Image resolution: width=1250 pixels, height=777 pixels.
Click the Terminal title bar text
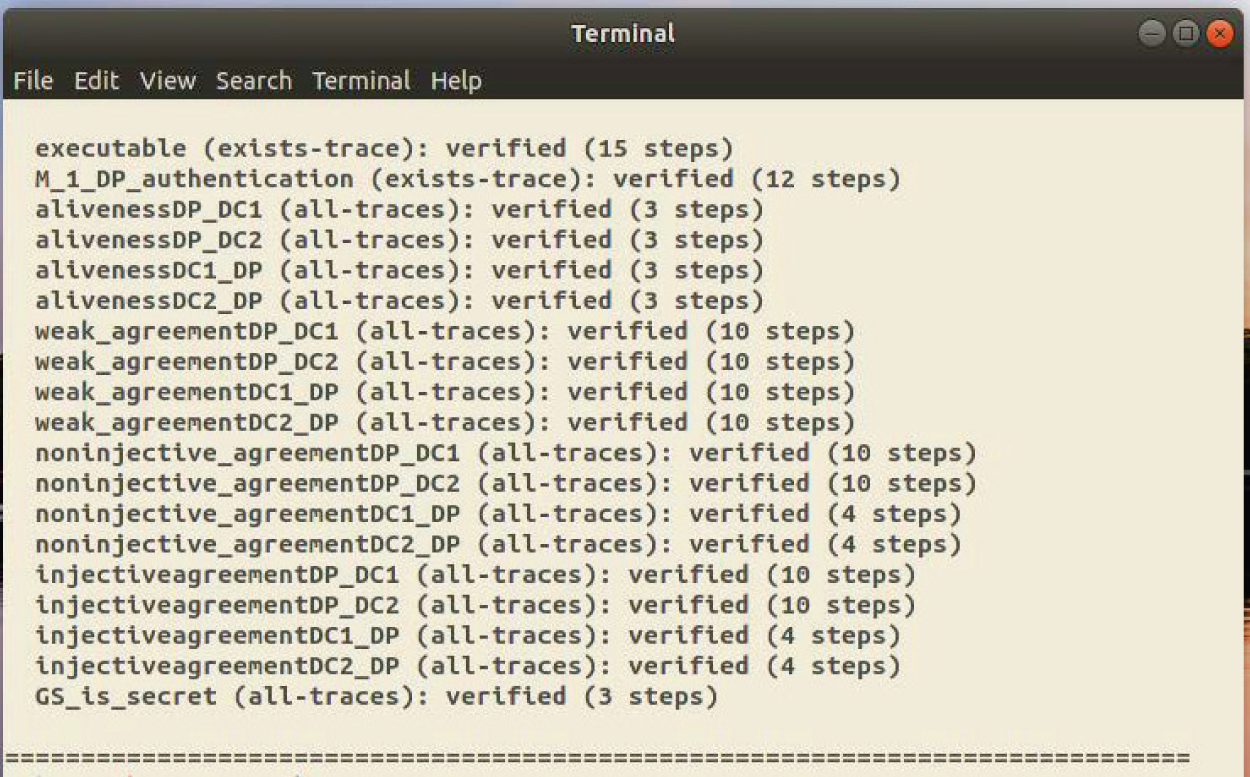[x=623, y=33]
